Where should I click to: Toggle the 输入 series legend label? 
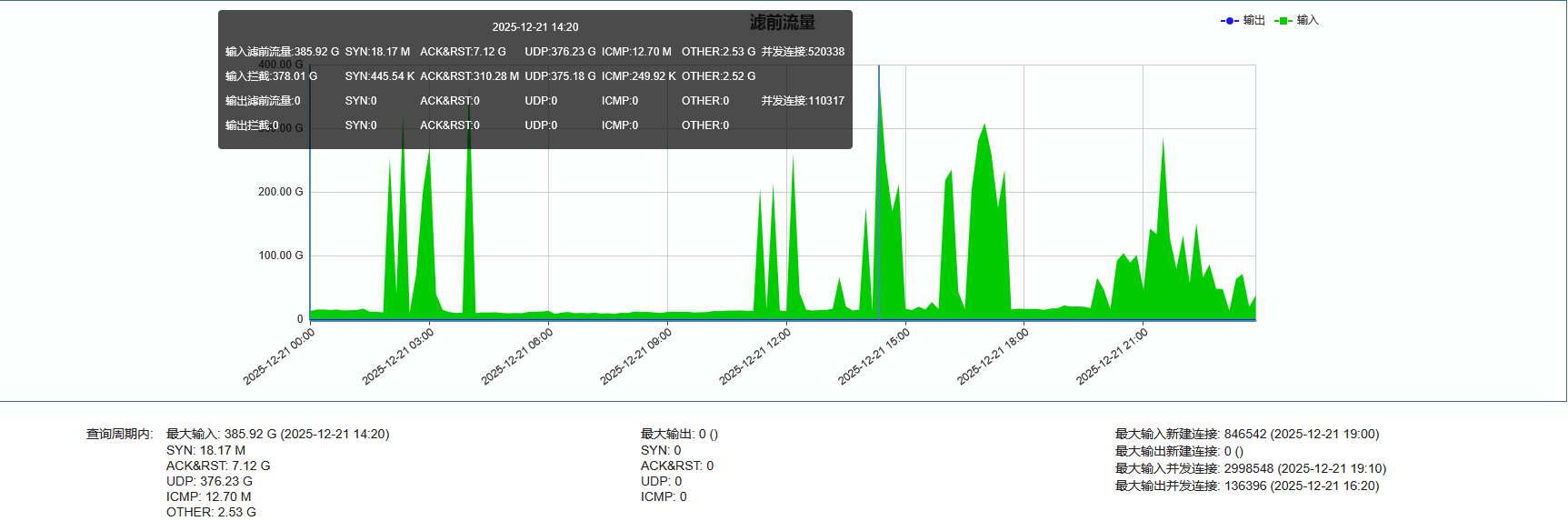[x=1308, y=20]
